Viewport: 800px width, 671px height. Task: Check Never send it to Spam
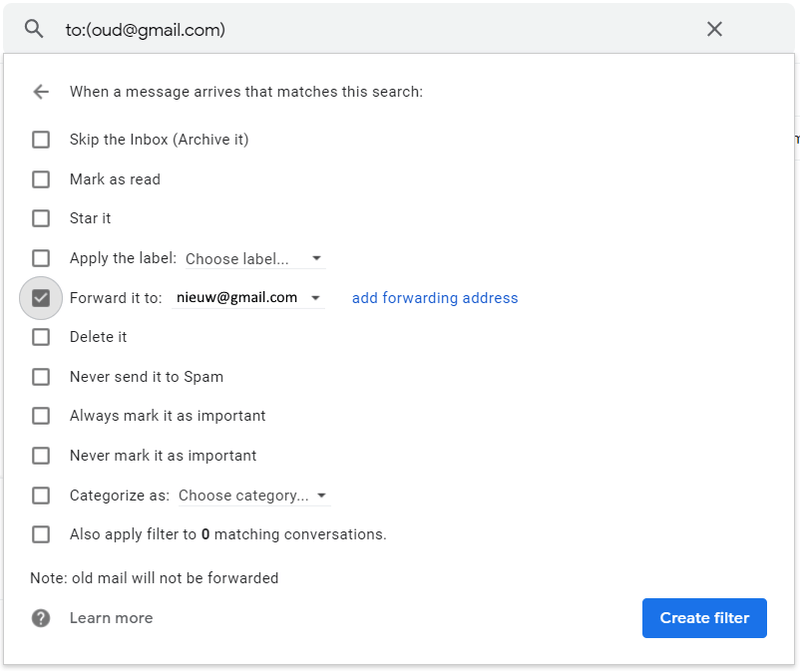click(41, 377)
